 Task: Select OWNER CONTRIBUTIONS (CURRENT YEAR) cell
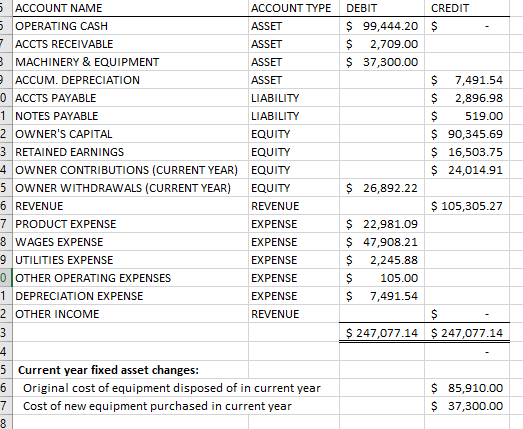pos(130,170)
